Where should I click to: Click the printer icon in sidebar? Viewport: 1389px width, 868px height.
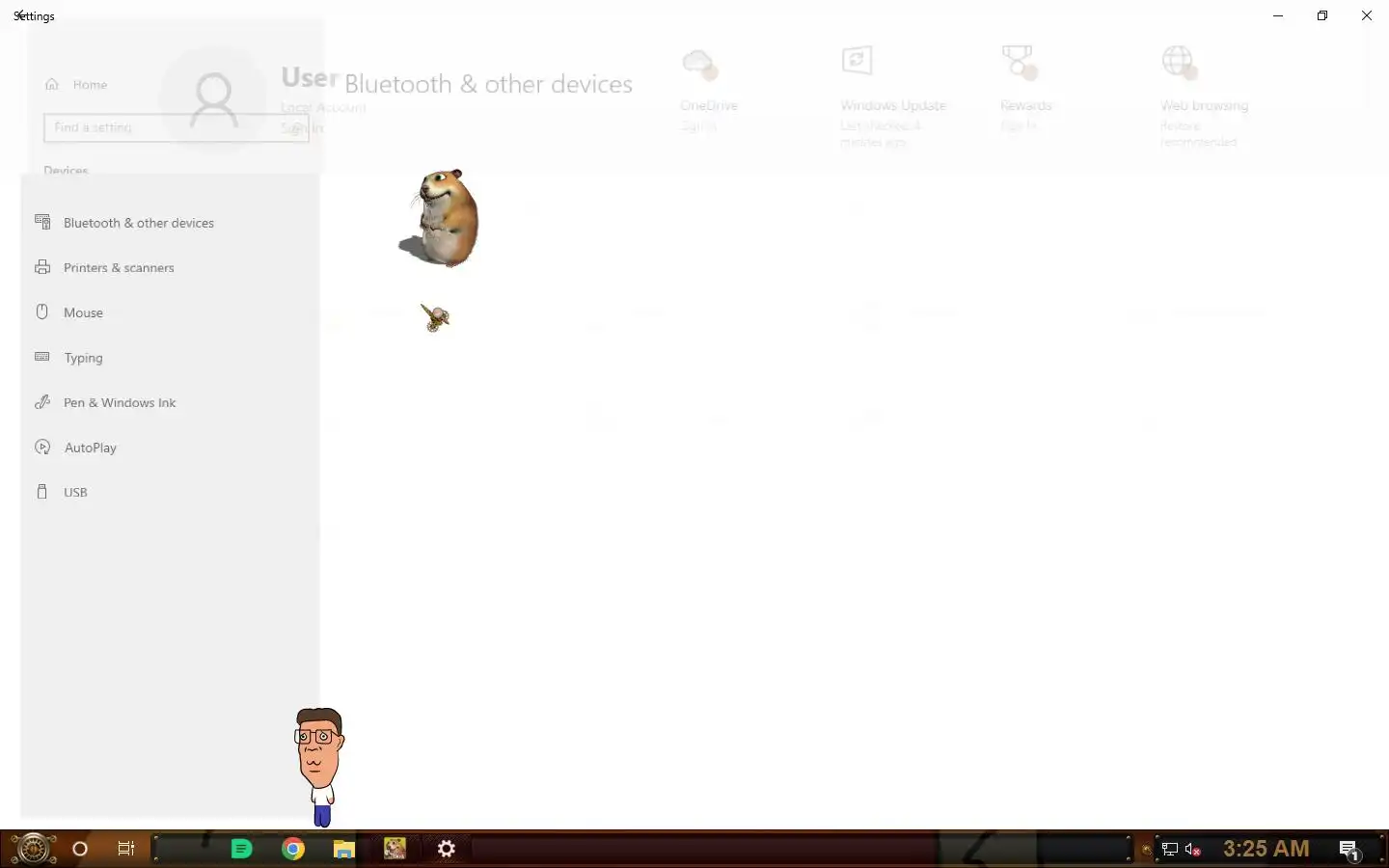(x=42, y=267)
